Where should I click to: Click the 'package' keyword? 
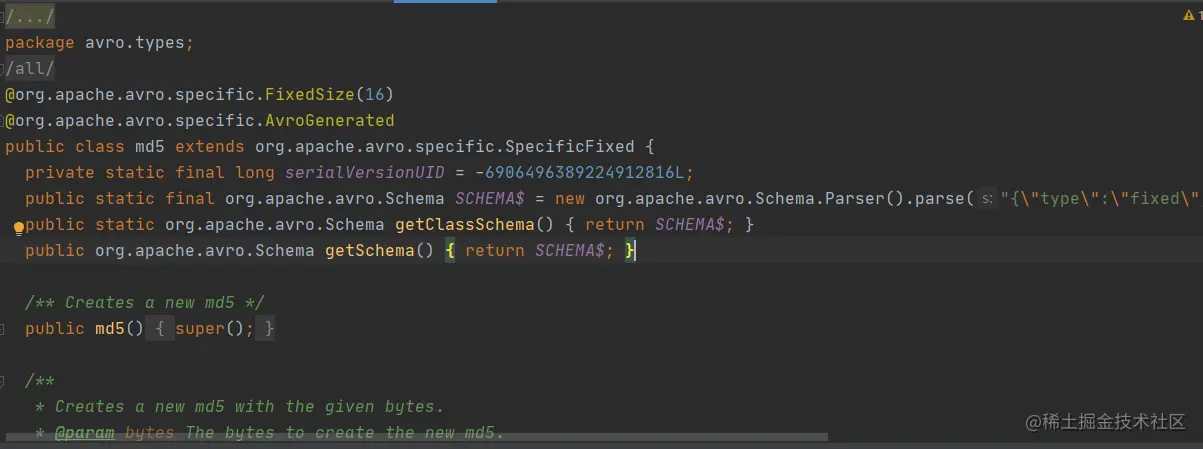tap(40, 43)
